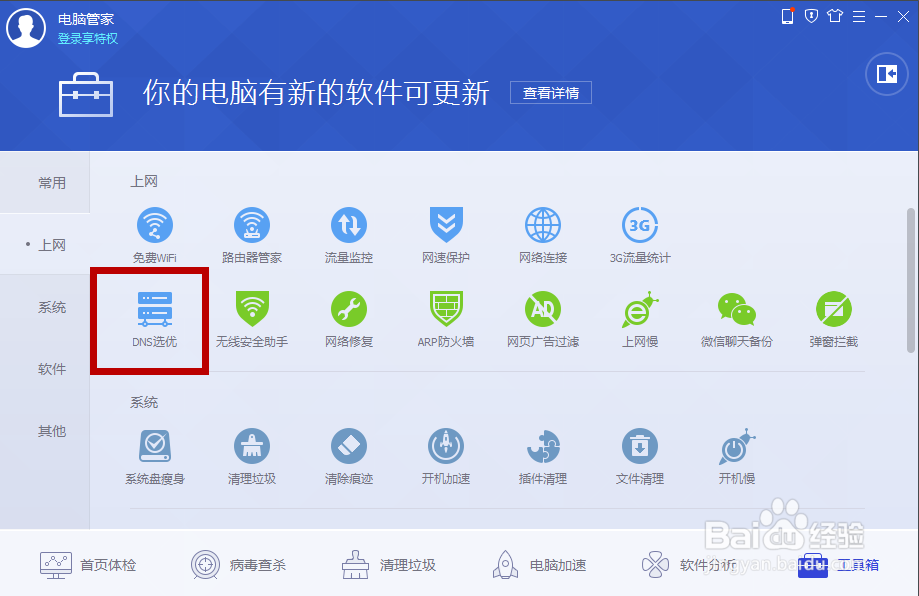Viewport: 919px width, 596px height.
Task: Click the round panel switch icon at right
Action: tap(887, 74)
